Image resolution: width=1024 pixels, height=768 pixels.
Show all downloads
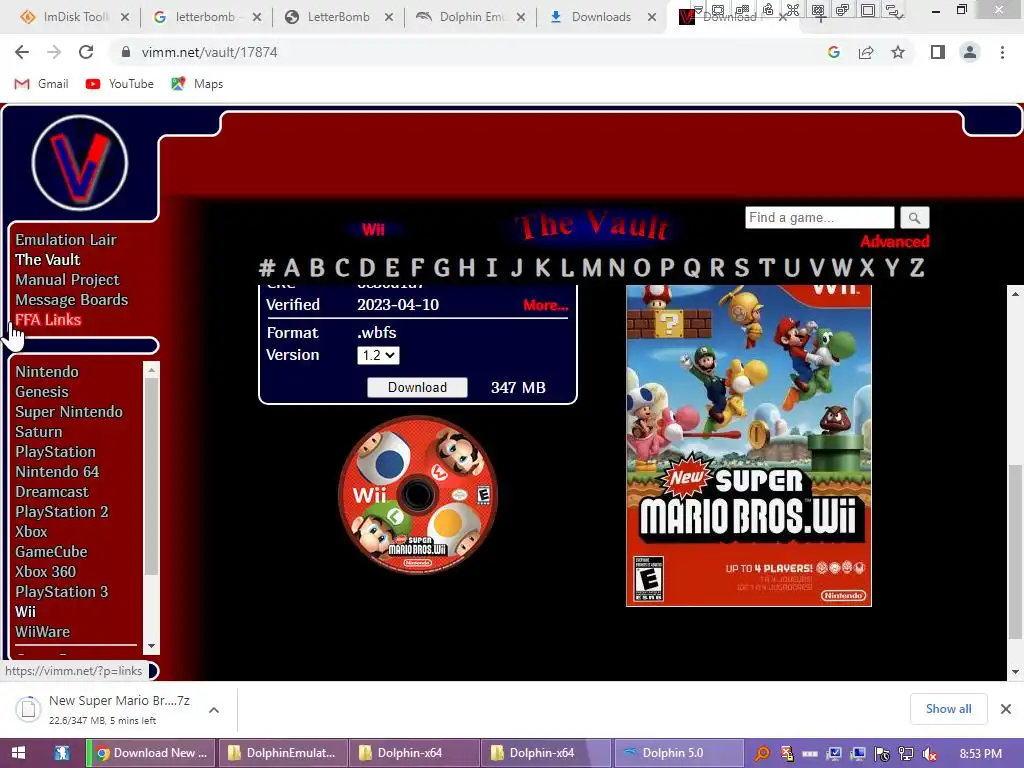pos(948,709)
